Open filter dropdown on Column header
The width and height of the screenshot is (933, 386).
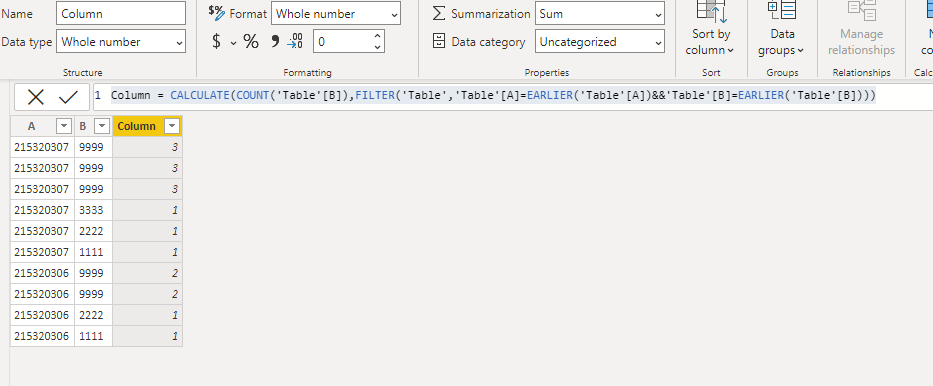point(172,126)
